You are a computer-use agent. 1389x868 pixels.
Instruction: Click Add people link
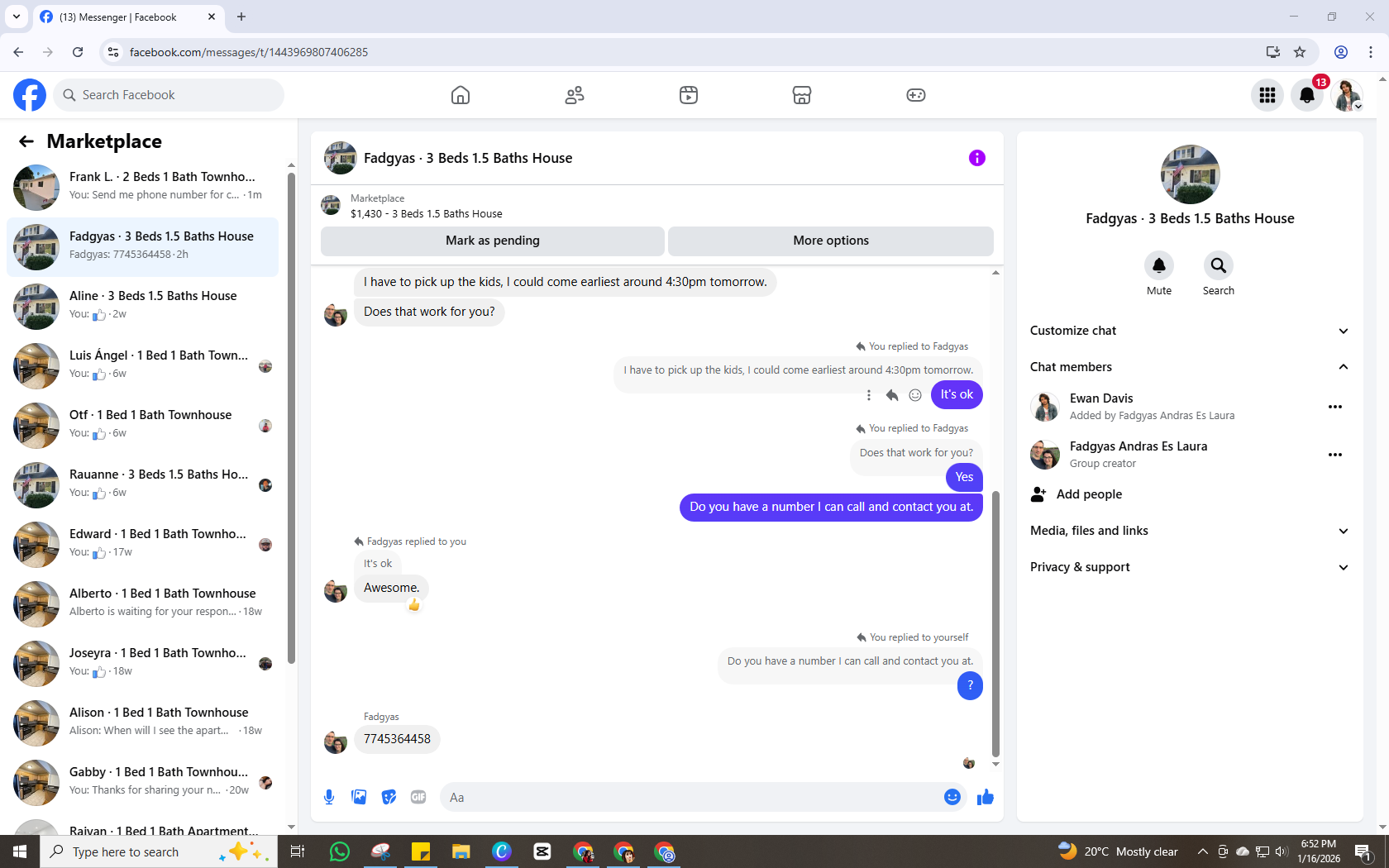click(1090, 494)
